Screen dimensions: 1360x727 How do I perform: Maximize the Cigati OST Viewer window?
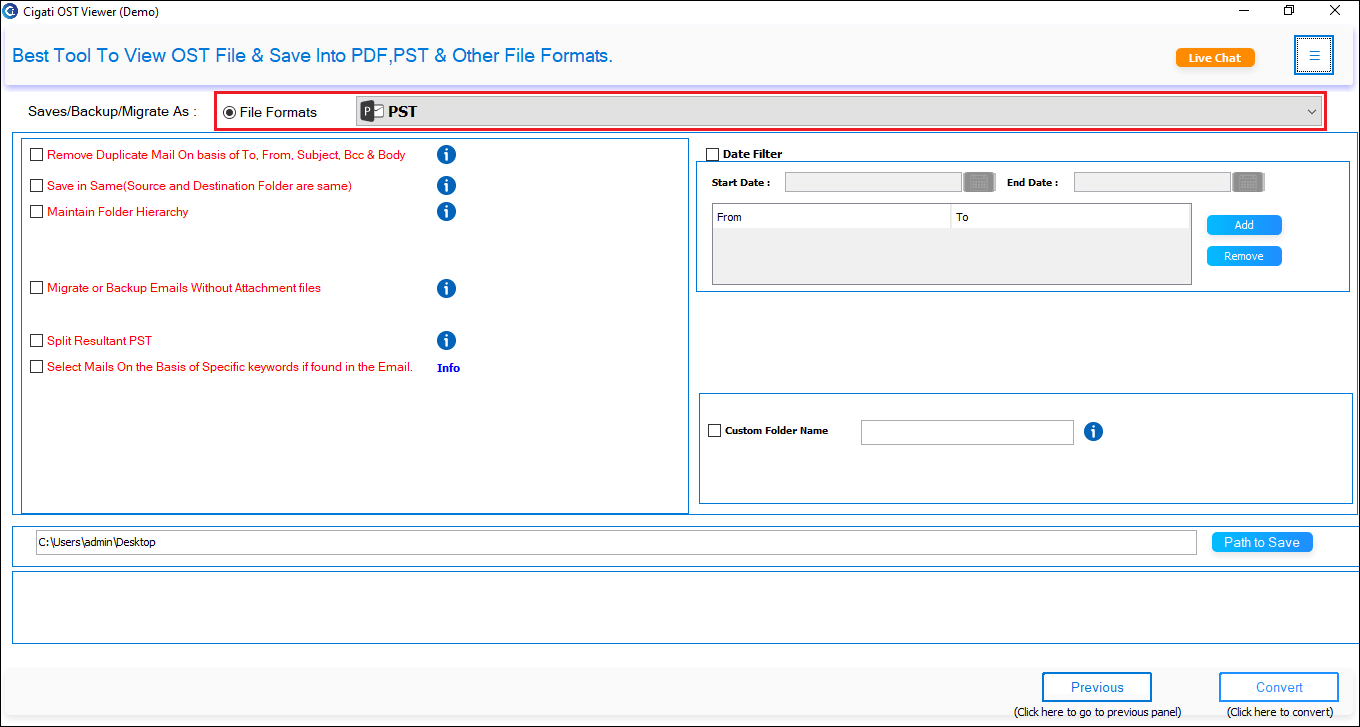[1289, 11]
